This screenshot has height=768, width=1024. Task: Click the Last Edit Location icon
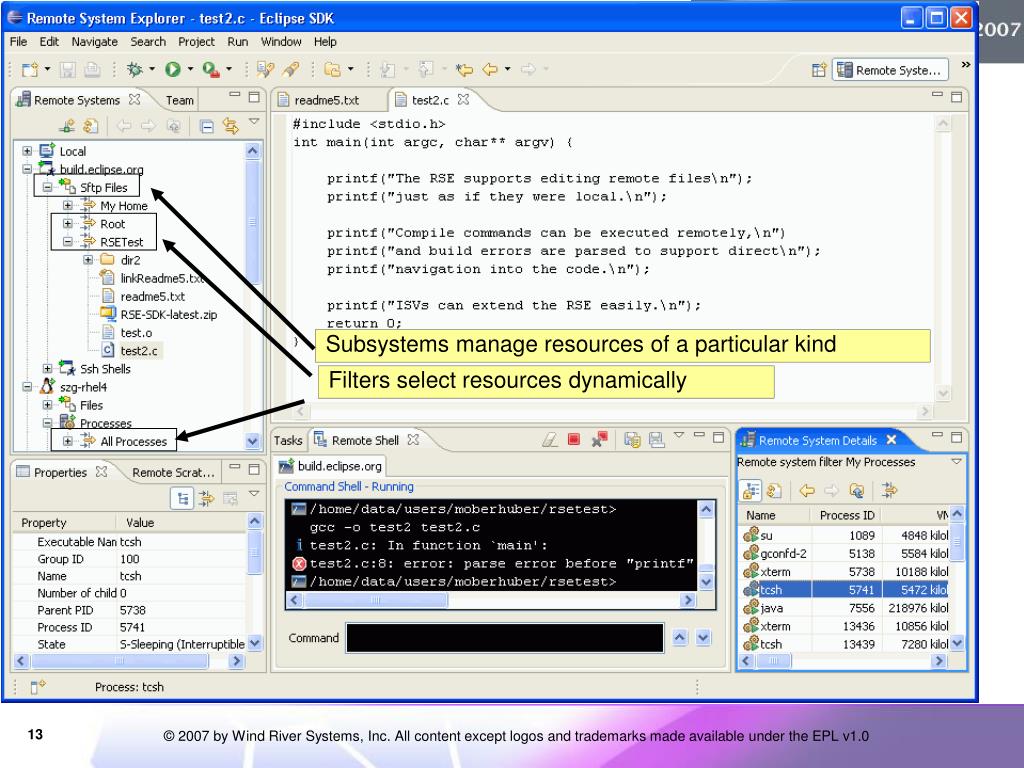click(464, 69)
